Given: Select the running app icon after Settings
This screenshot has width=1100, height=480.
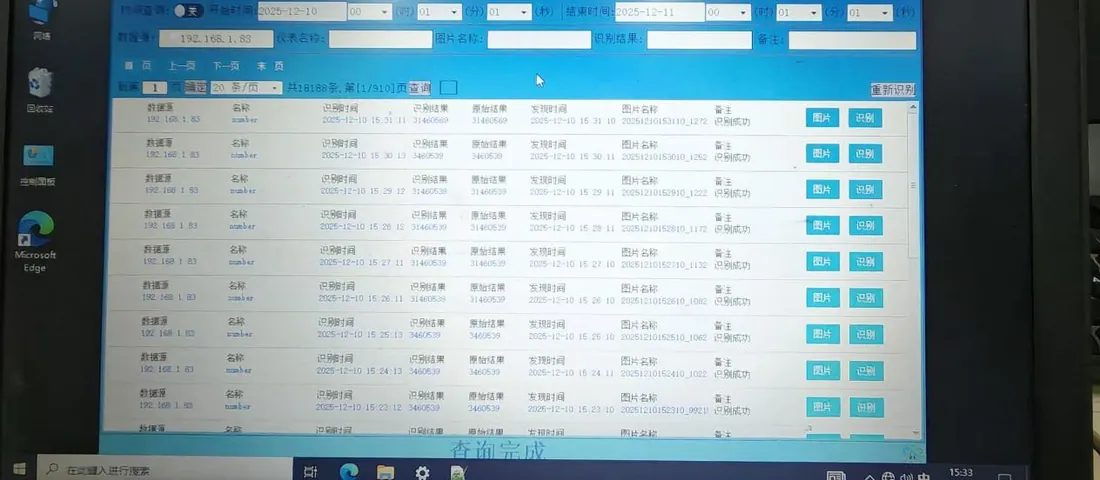Looking at the screenshot, I should pos(459,472).
